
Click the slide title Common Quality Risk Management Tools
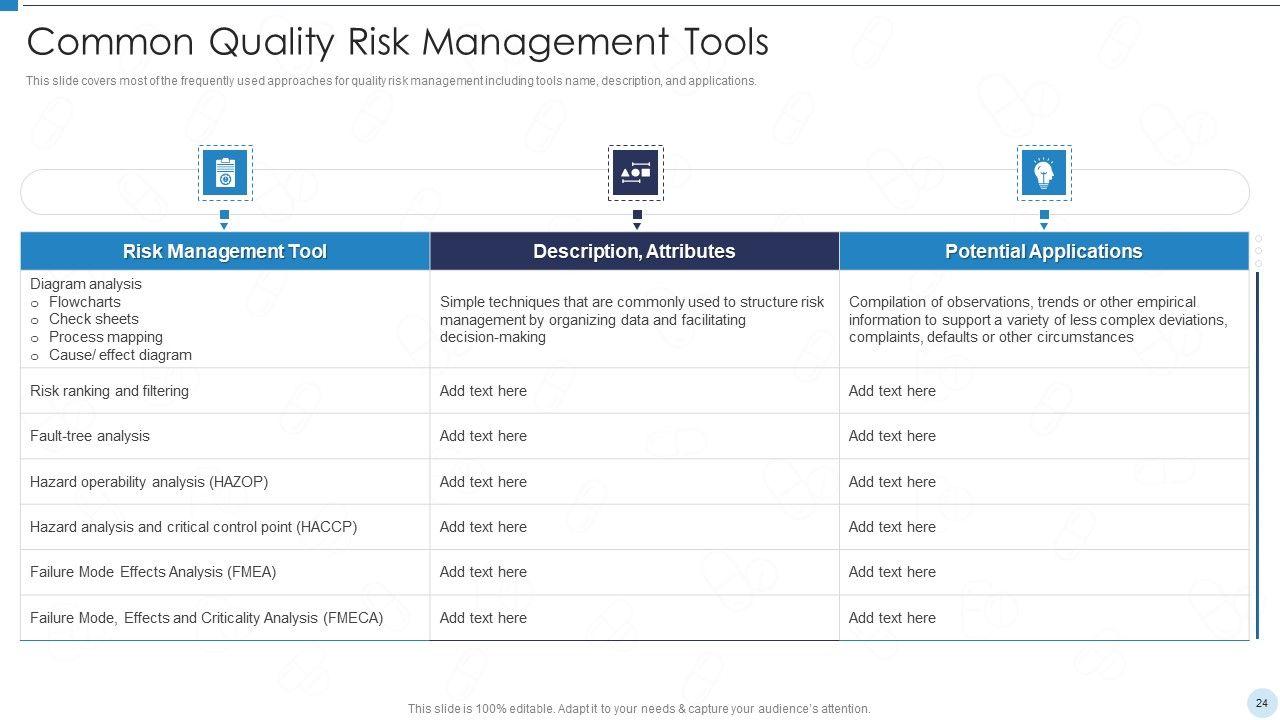(397, 42)
